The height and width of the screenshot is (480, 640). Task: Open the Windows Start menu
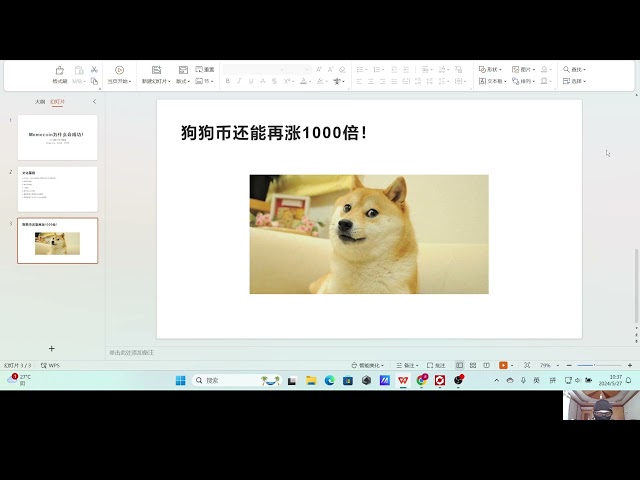click(180, 380)
